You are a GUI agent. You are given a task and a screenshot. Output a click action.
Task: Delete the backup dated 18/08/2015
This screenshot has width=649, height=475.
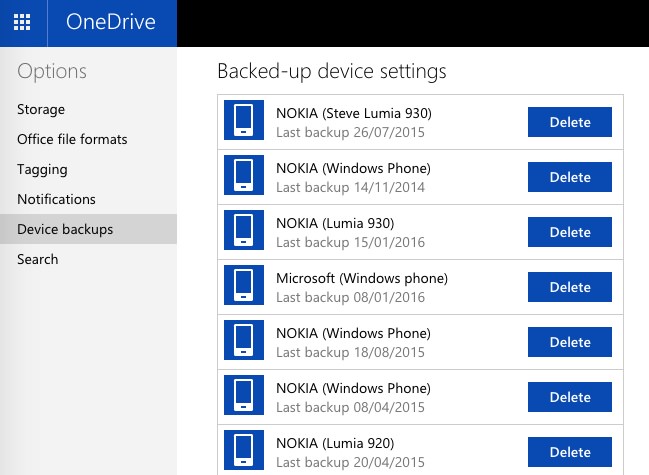point(570,342)
